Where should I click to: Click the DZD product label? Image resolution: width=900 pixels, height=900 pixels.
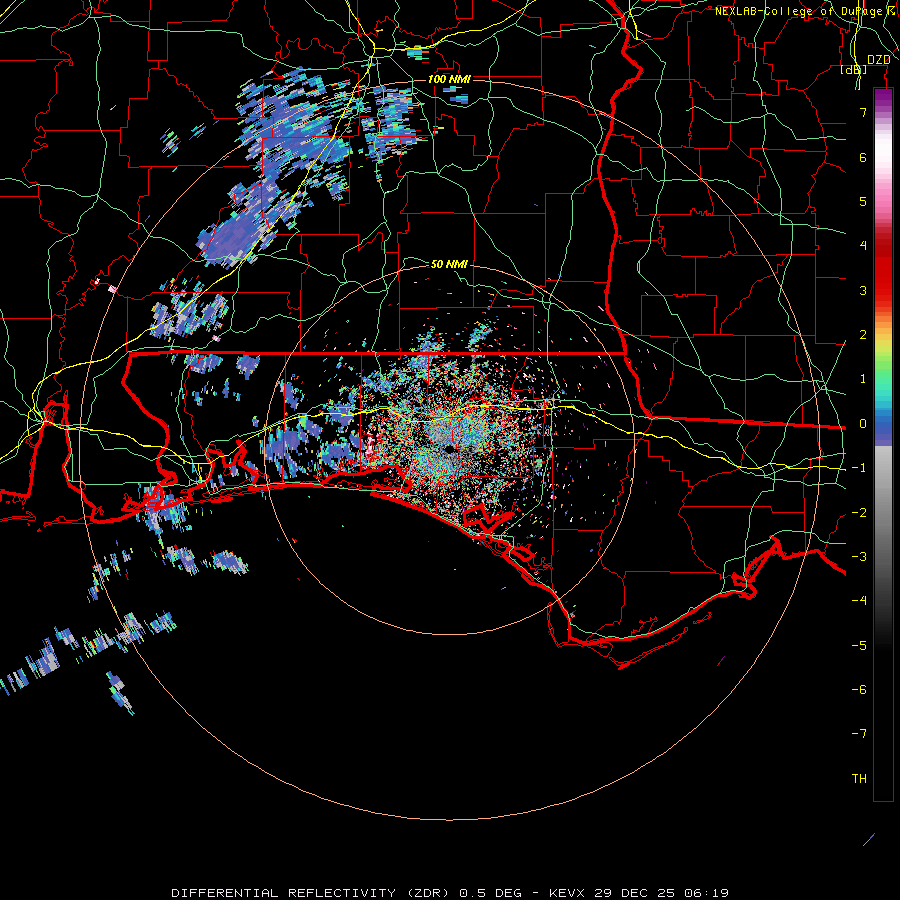(x=879, y=60)
